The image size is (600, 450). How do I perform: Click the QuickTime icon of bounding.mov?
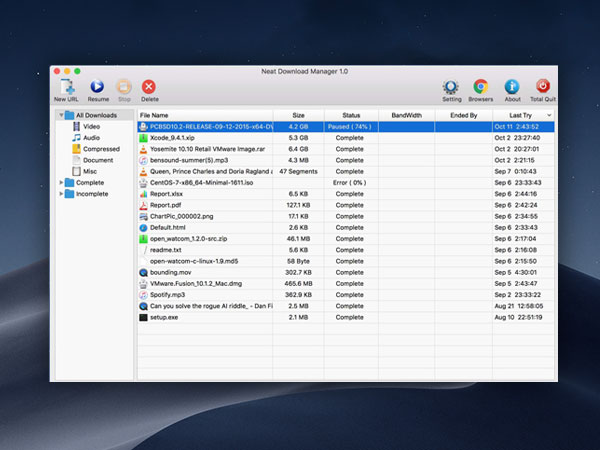(x=143, y=272)
